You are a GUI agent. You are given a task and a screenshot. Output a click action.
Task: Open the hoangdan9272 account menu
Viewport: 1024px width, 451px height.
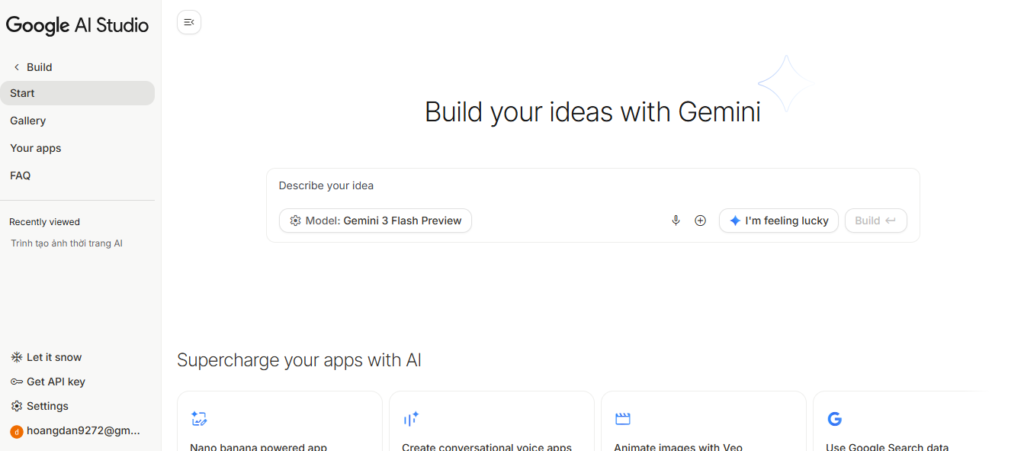point(83,431)
